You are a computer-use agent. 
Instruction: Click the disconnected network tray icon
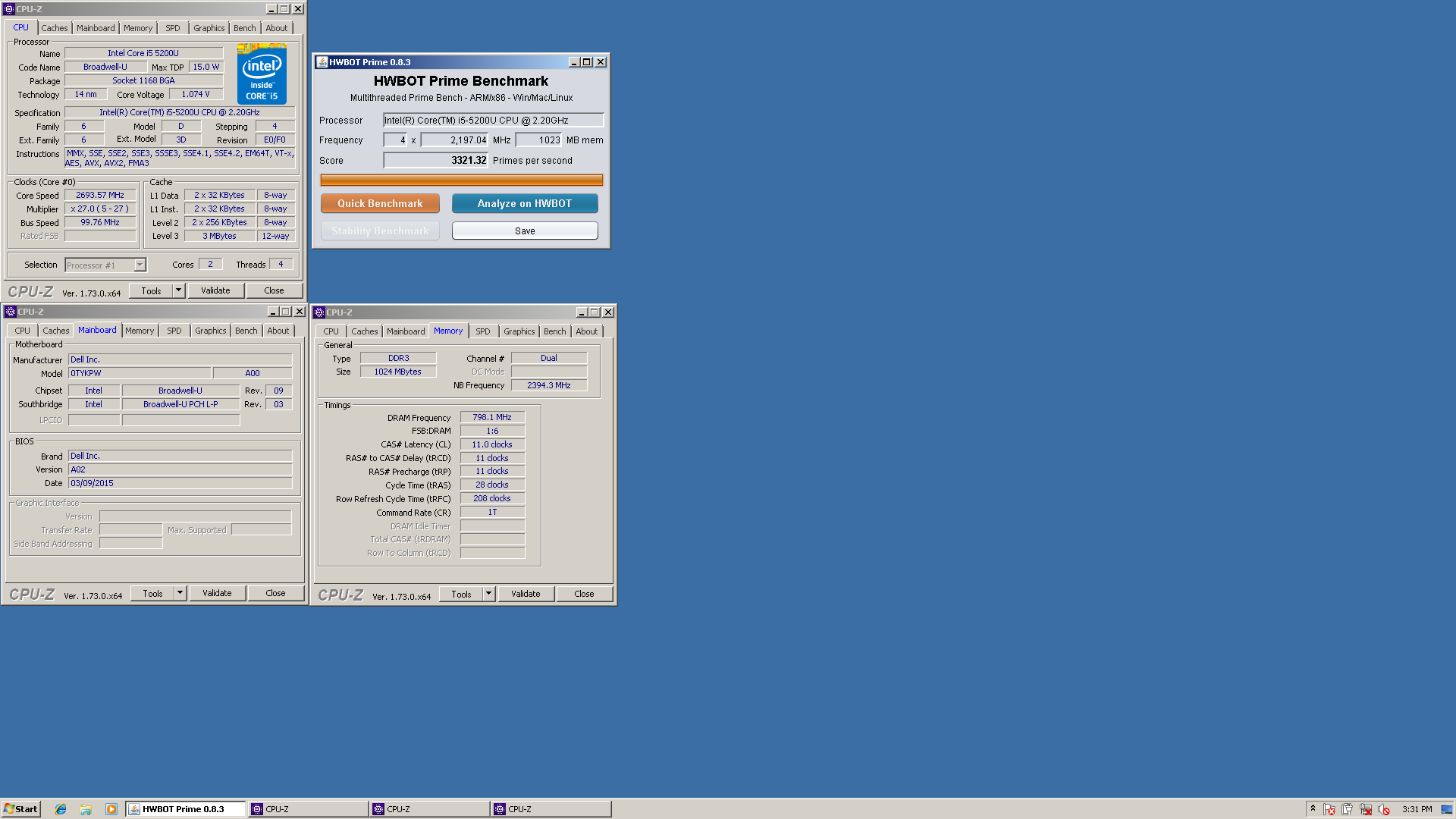click(x=1366, y=809)
